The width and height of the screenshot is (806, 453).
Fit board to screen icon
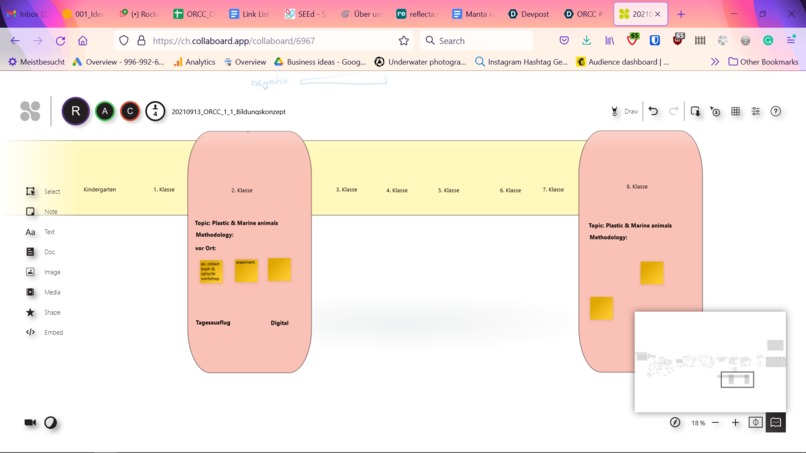[x=756, y=423]
